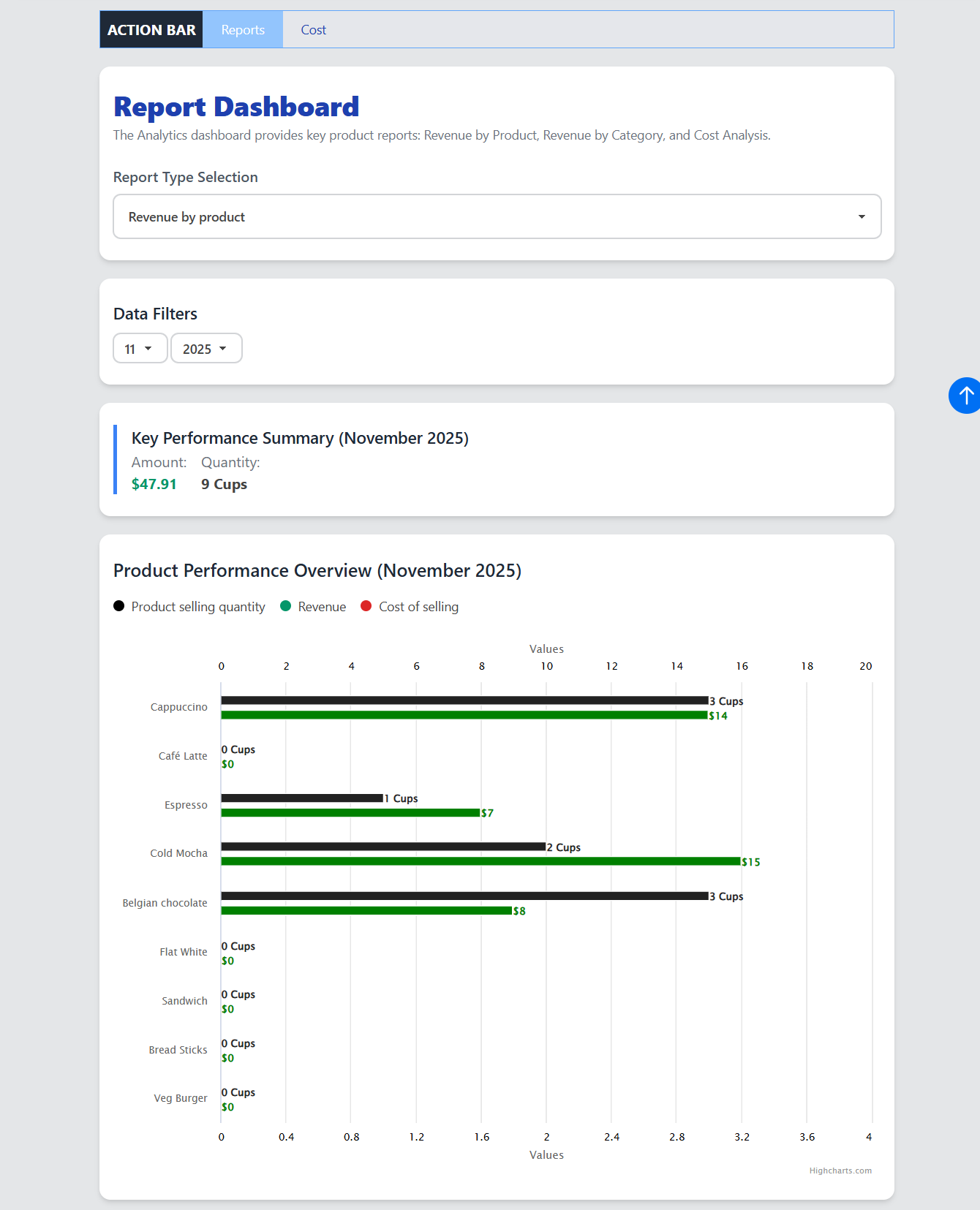The width and height of the screenshot is (980, 1210).
Task: Toggle the Product selling quantity series label
Action: (198, 607)
